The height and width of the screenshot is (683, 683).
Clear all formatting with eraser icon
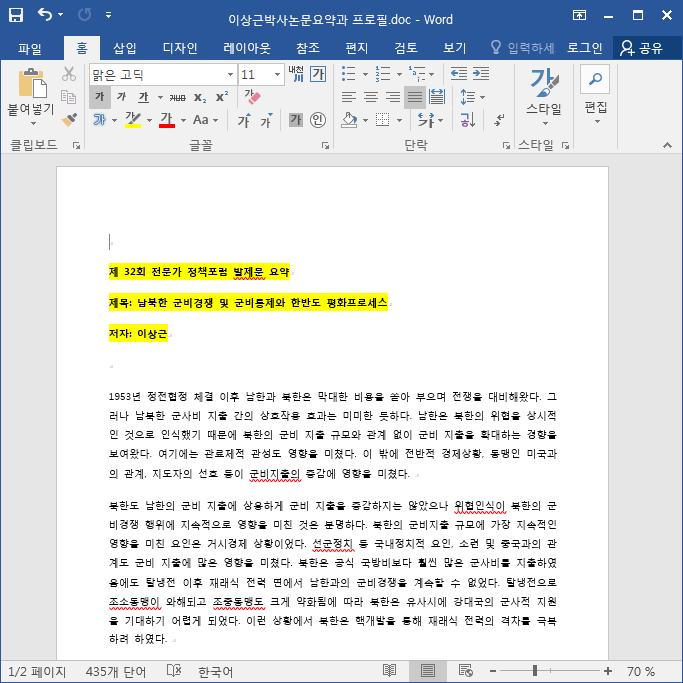point(252,96)
